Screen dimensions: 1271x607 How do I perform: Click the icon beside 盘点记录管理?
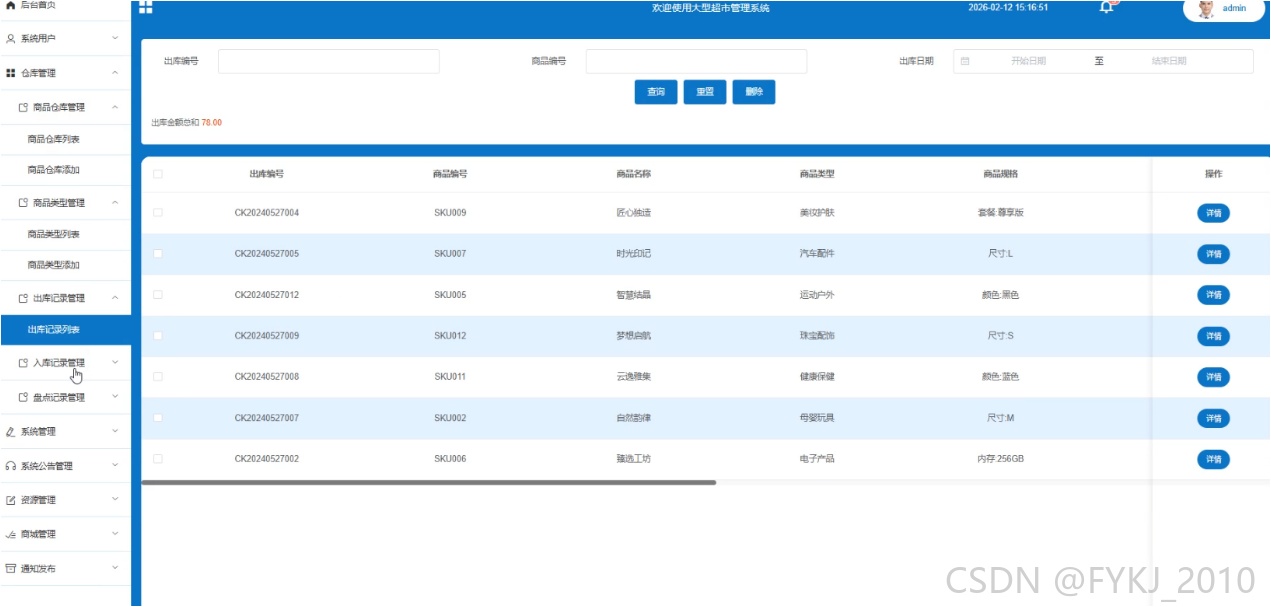pyautogui.click(x=24, y=397)
